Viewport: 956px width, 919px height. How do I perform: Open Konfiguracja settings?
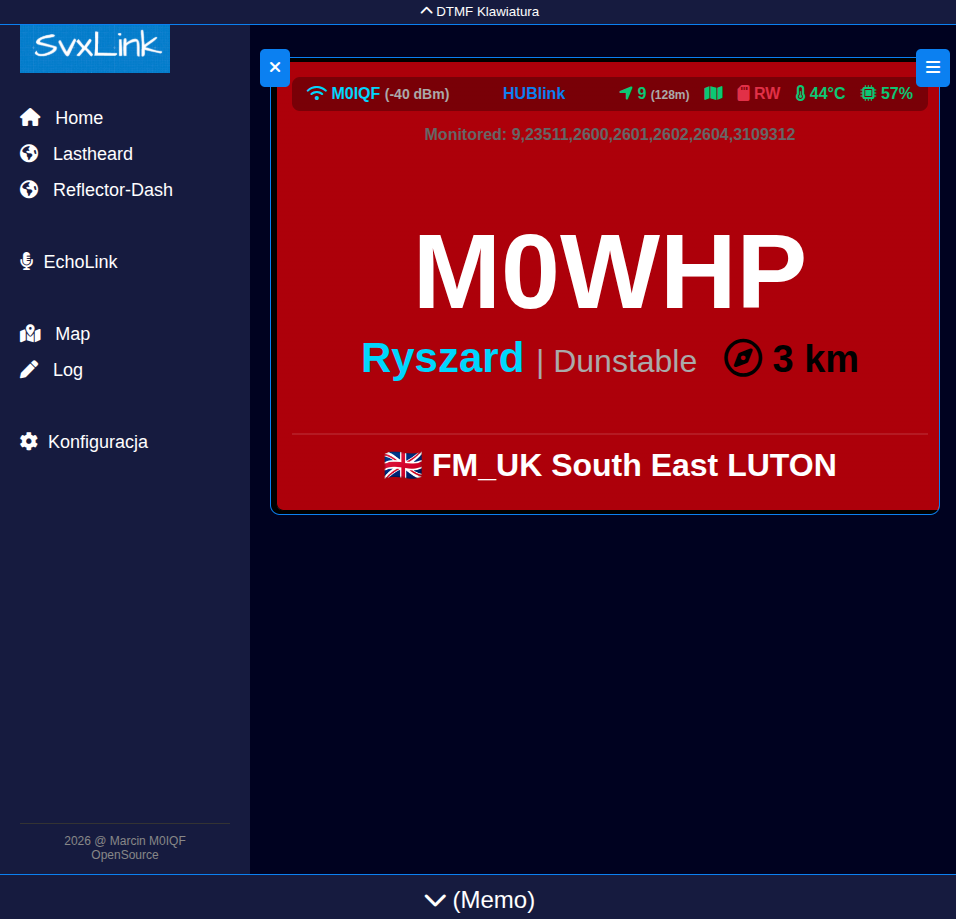point(97,442)
